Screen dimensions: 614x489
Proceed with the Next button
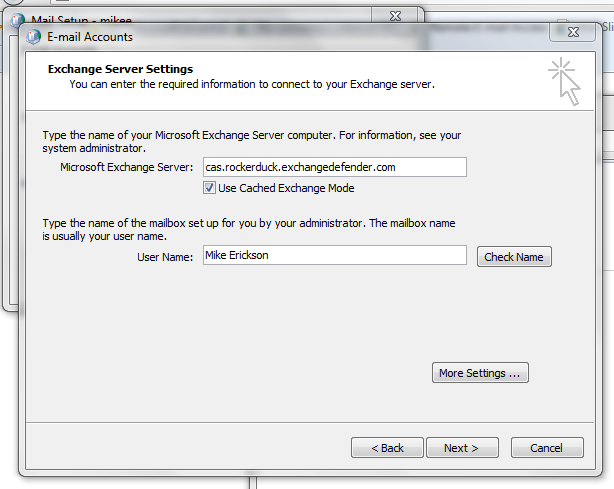[462, 447]
